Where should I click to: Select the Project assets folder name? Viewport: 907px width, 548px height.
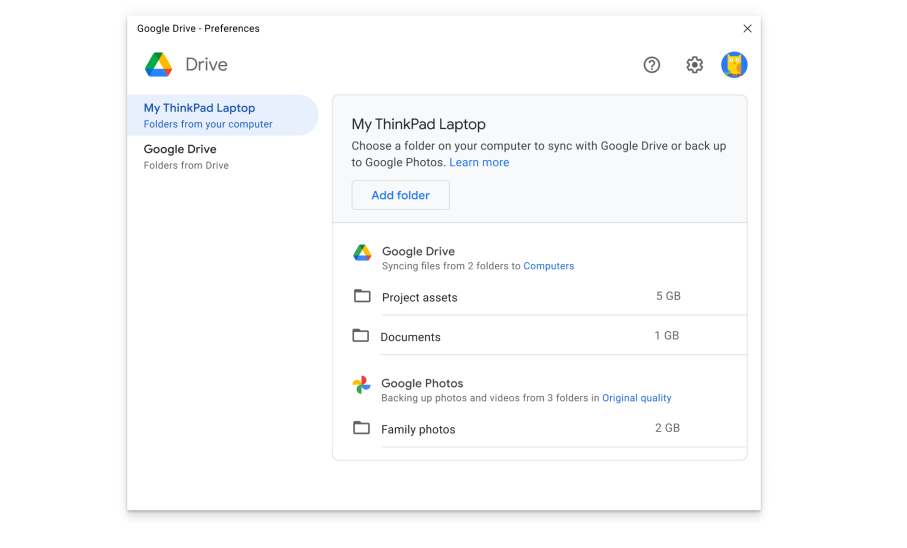click(x=419, y=298)
